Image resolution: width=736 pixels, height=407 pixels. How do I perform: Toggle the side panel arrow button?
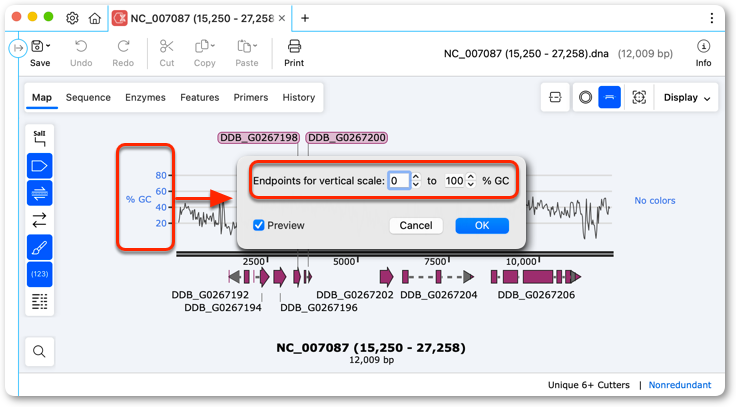coord(18,48)
